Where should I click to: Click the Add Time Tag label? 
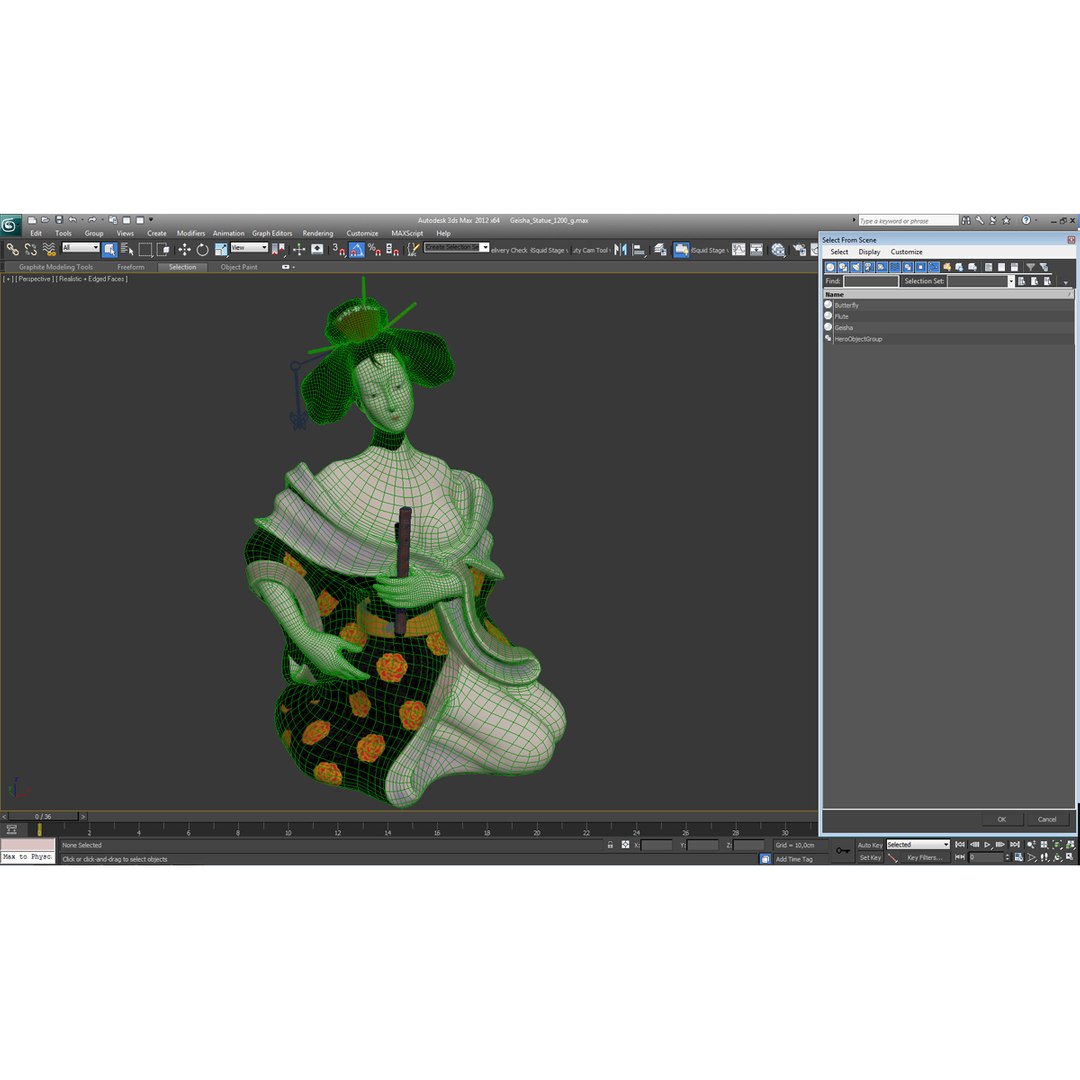794,859
